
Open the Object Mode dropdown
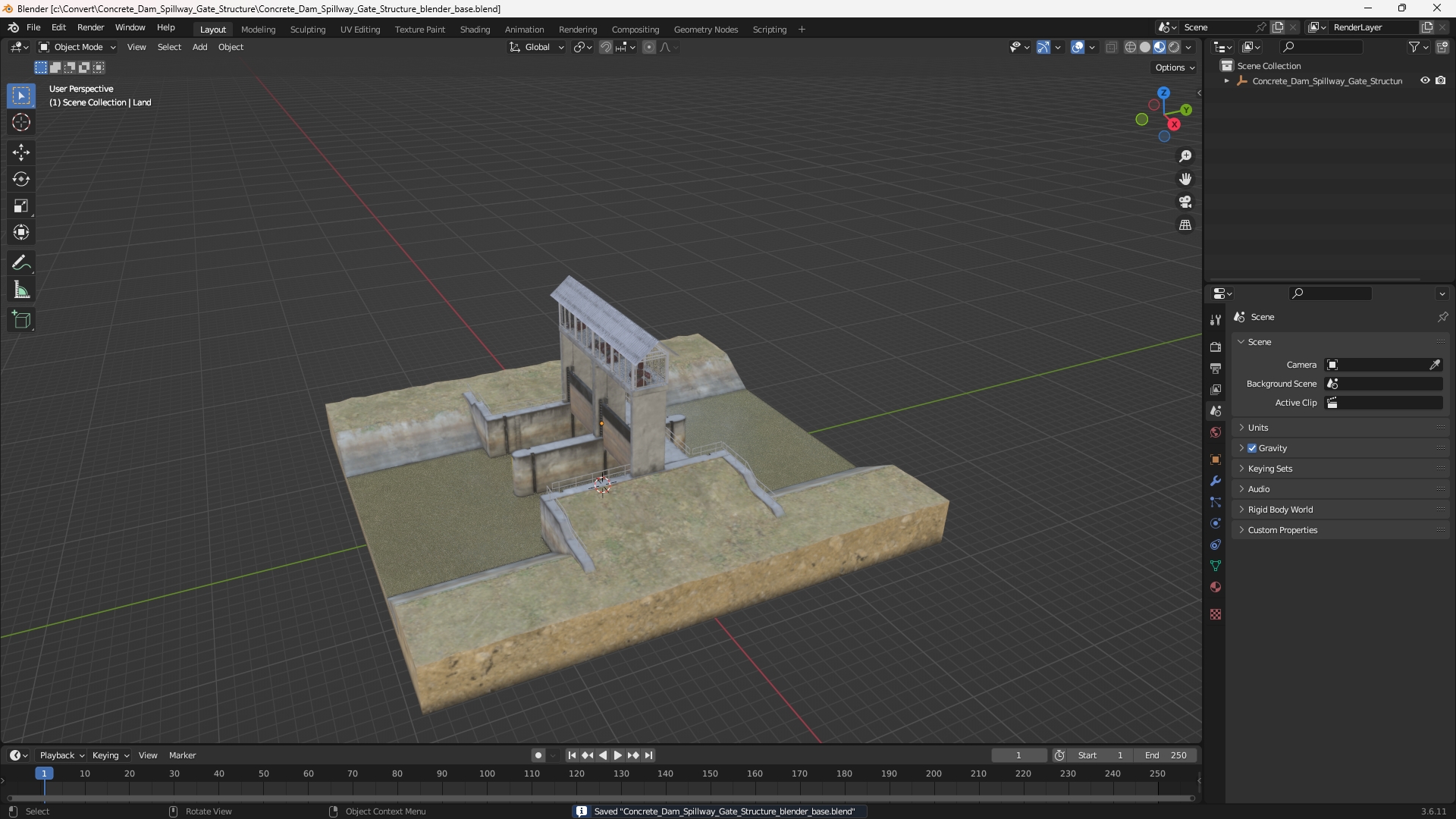coord(78,47)
